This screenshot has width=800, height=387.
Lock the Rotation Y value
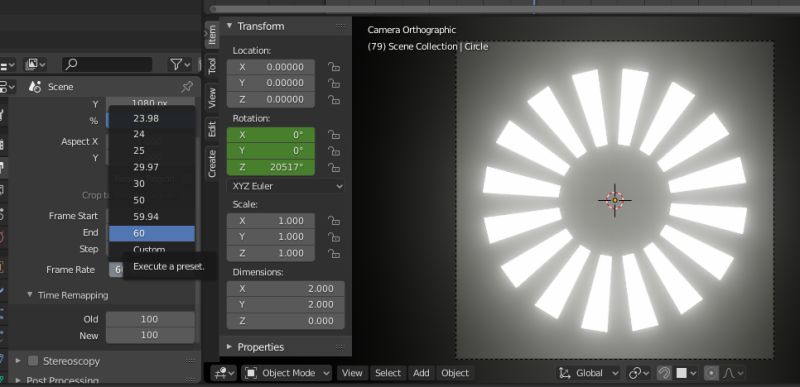334,151
